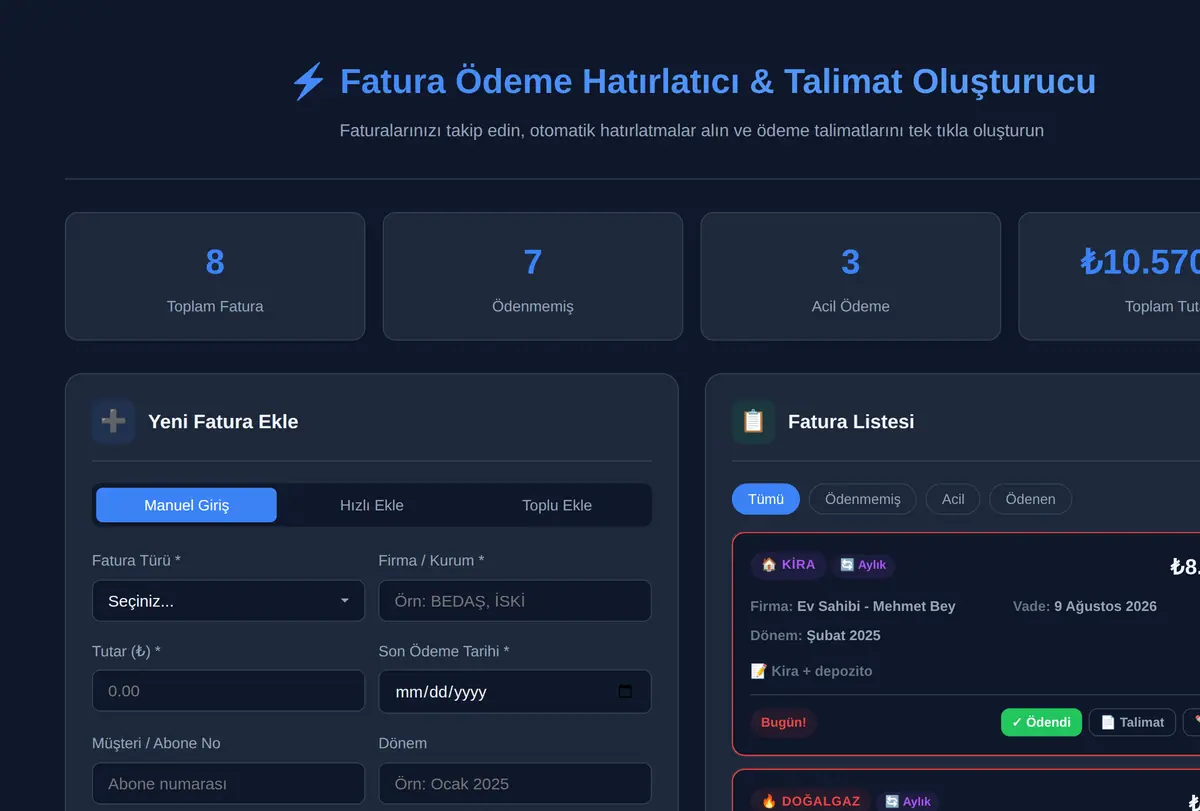Click the Dönem value Şubat 2025
Screen dimensions: 1200x811
(x=844, y=635)
